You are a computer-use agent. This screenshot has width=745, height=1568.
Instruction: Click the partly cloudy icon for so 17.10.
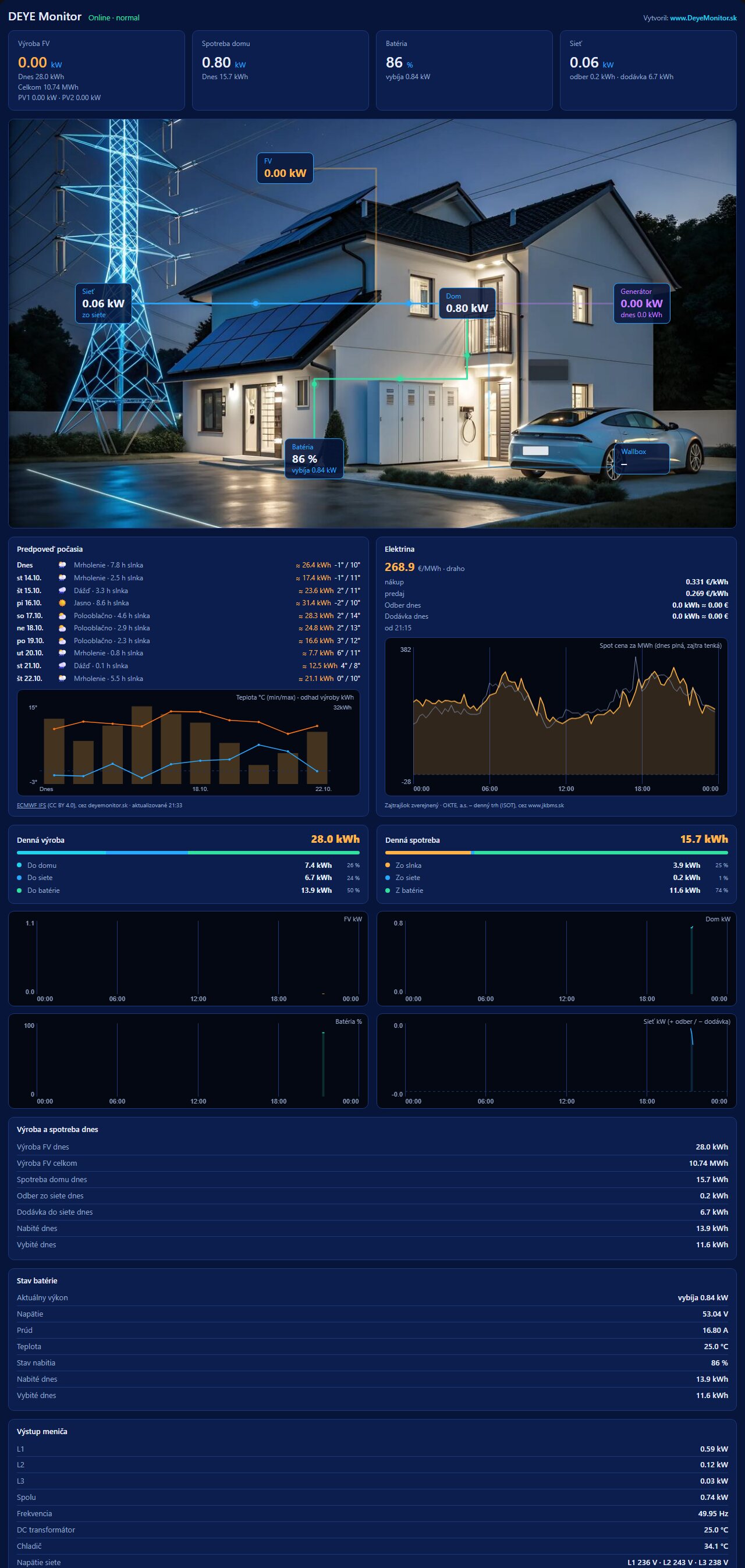62,615
